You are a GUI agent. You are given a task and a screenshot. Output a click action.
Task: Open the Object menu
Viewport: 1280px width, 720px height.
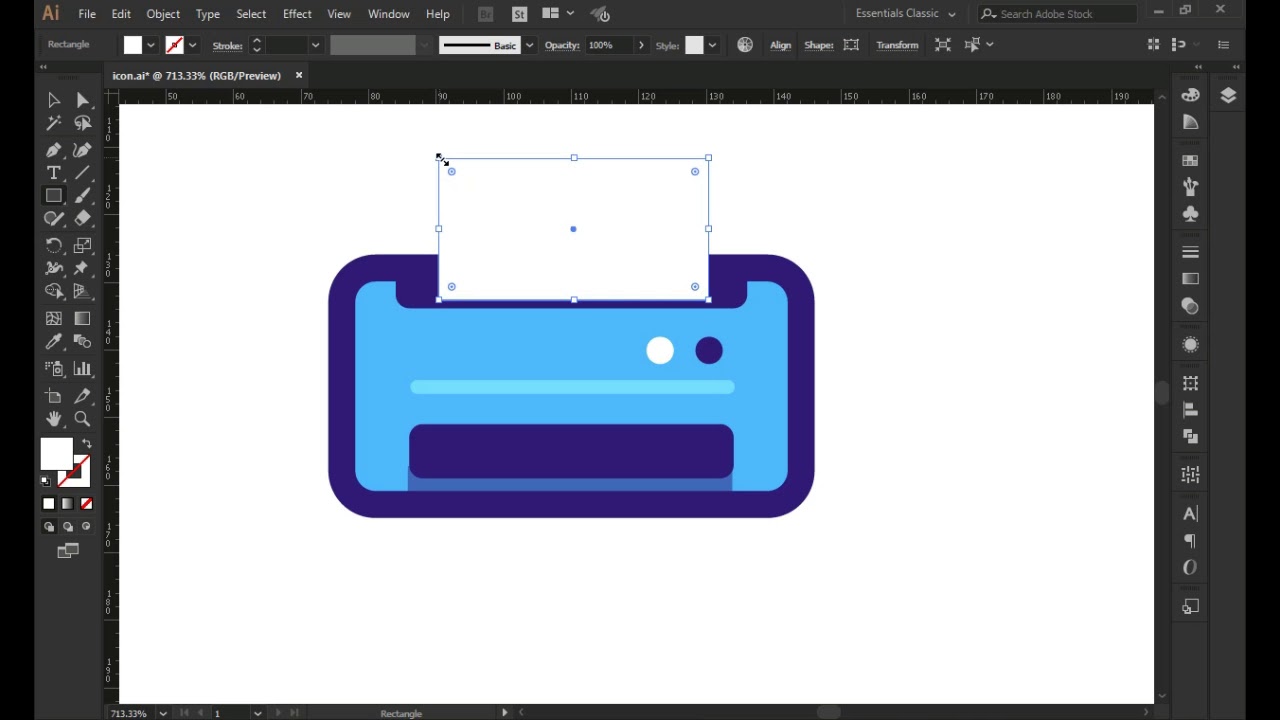pyautogui.click(x=163, y=14)
